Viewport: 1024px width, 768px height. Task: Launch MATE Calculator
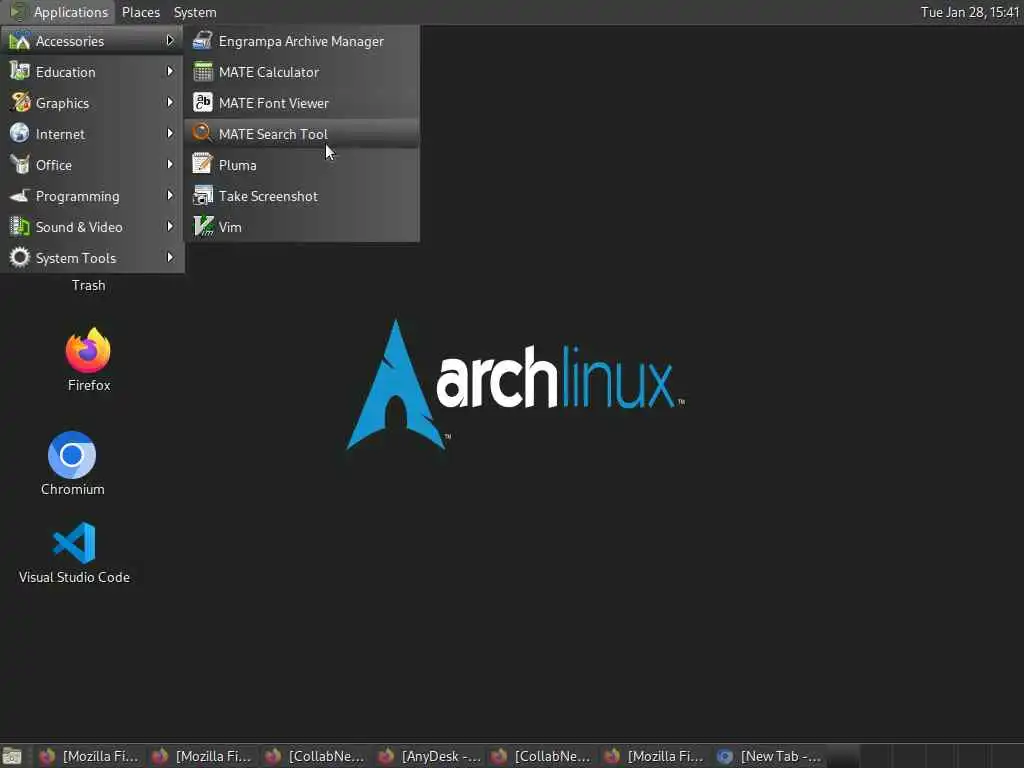tap(301, 72)
